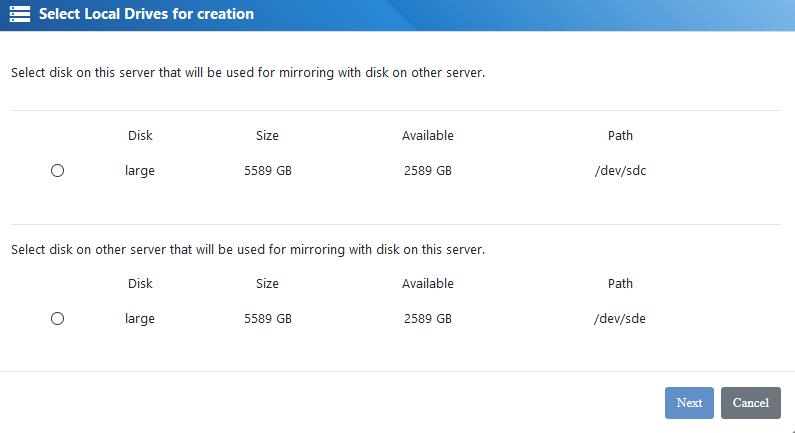Click the Path header in other server's table

tap(620, 284)
